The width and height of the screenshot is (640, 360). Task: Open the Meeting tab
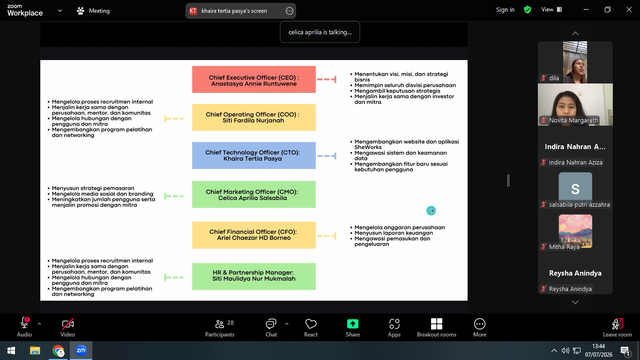pos(93,11)
